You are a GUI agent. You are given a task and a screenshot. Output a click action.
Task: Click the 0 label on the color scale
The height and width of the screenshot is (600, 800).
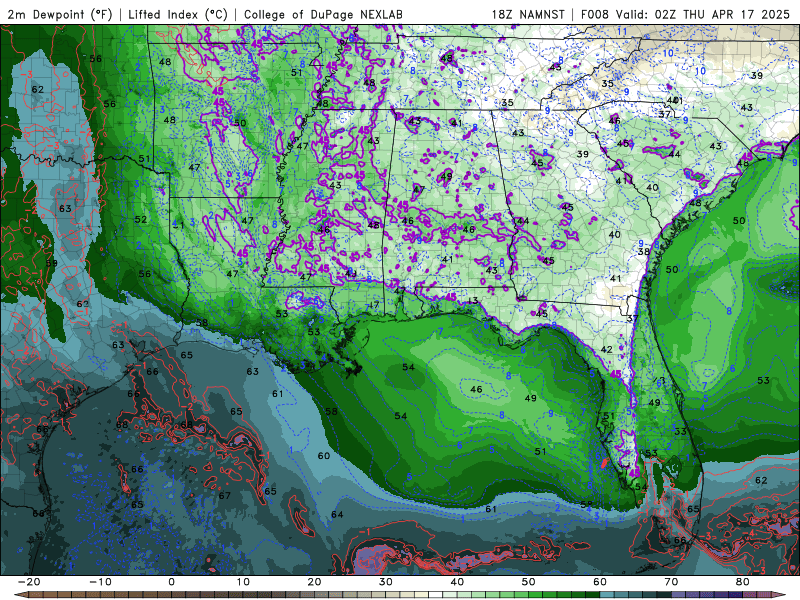(x=171, y=582)
